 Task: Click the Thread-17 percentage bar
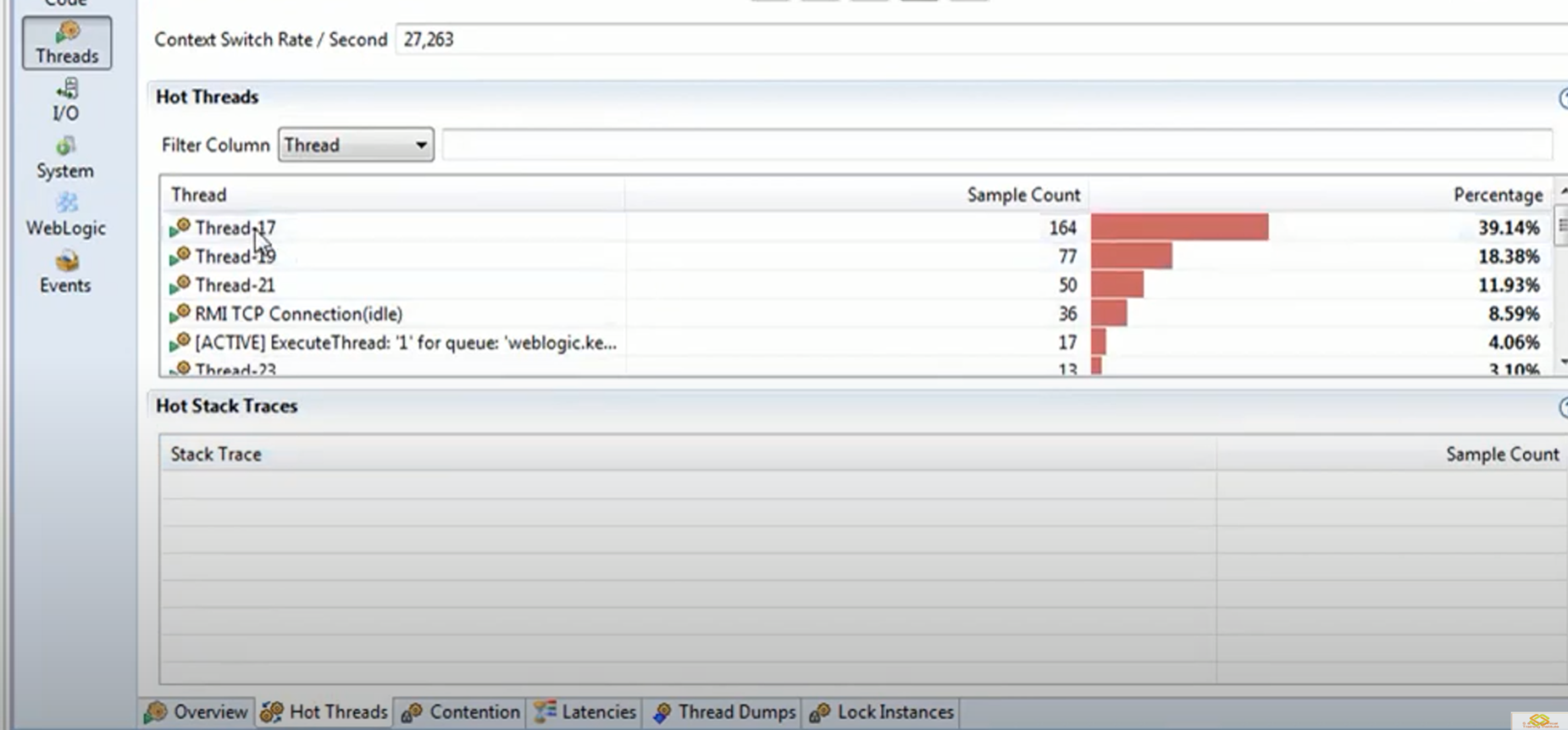[1179, 227]
